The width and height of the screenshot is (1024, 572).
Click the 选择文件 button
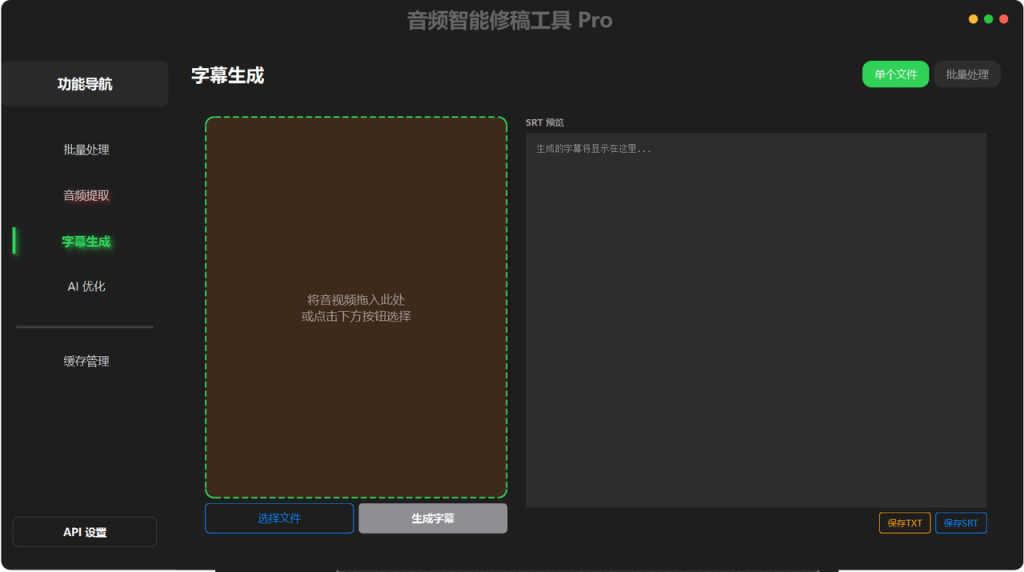point(280,518)
